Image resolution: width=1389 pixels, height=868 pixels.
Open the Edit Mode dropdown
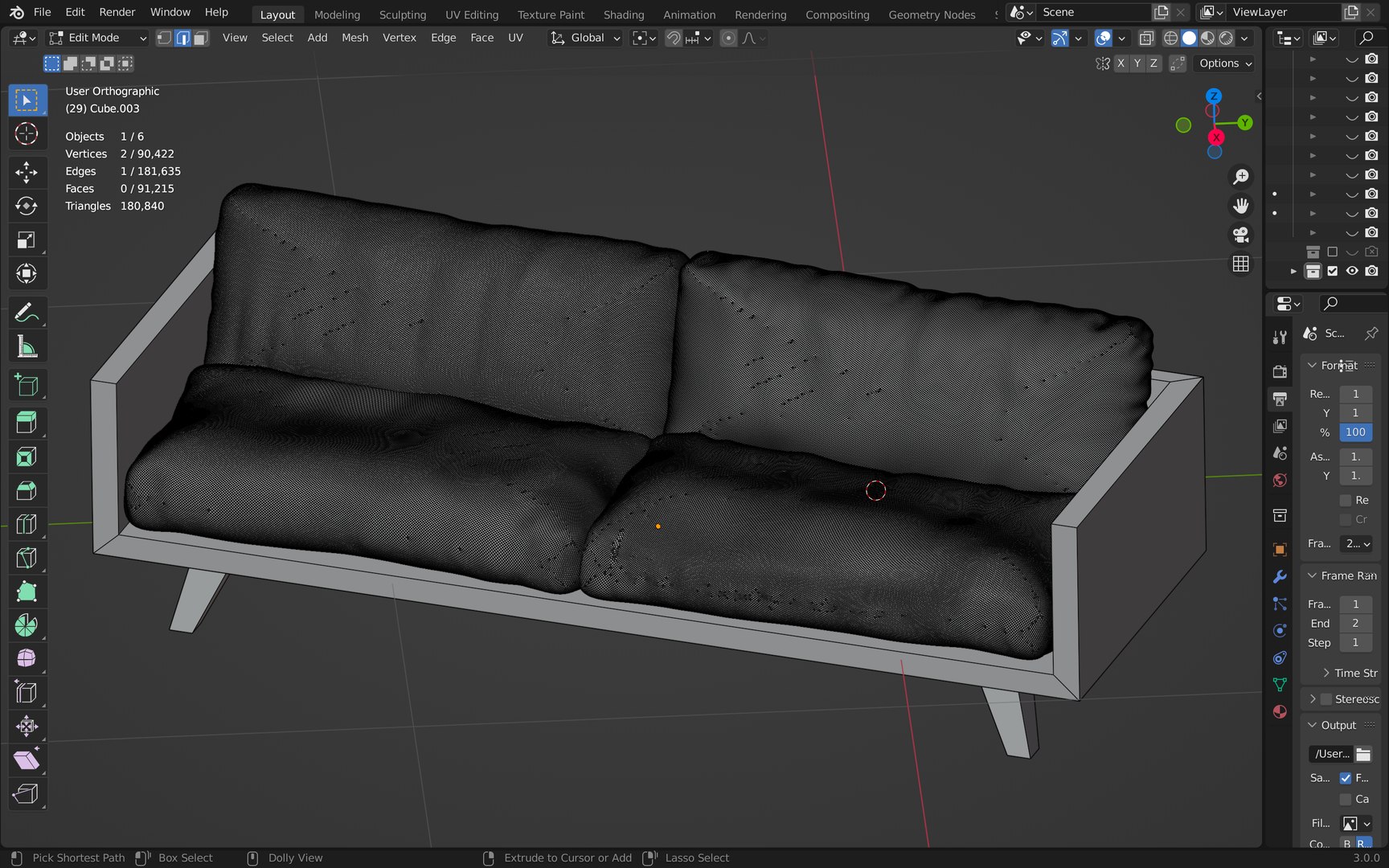click(97, 38)
